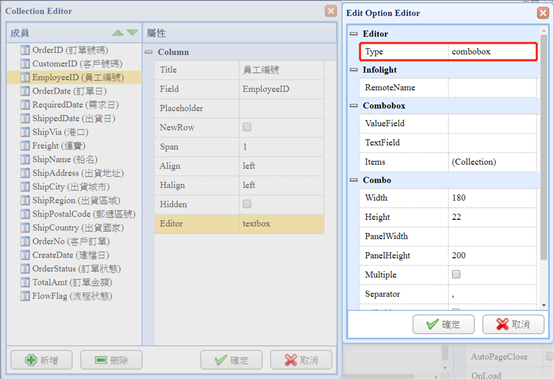
Task: Collapse the Infolight property group
Action: pos(354,70)
